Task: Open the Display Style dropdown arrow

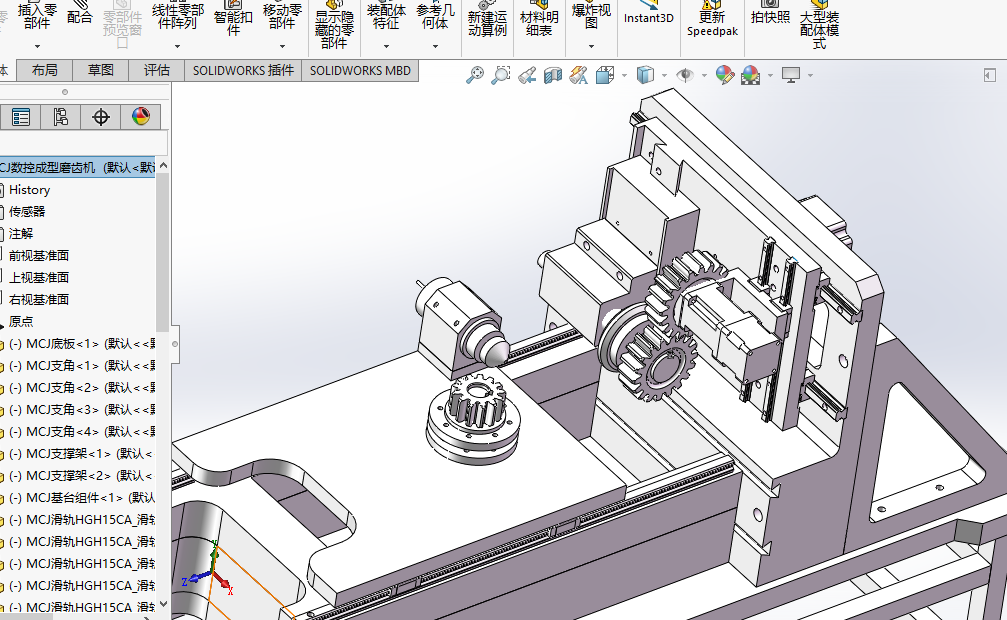Action: click(664, 76)
